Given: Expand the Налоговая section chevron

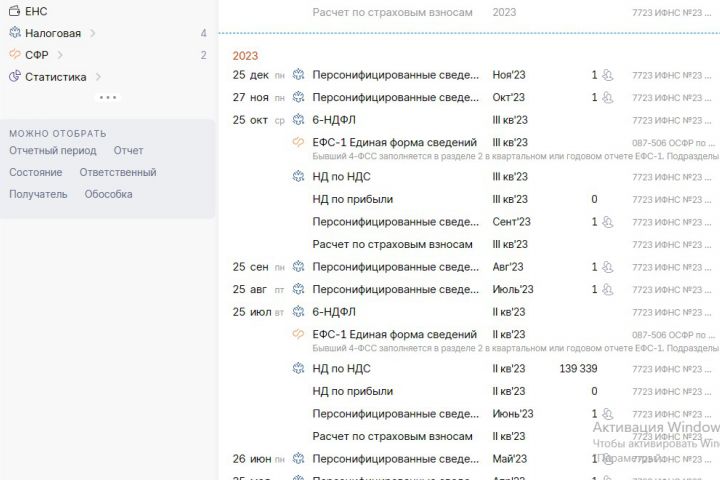Looking at the screenshot, I should pos(92,33).
